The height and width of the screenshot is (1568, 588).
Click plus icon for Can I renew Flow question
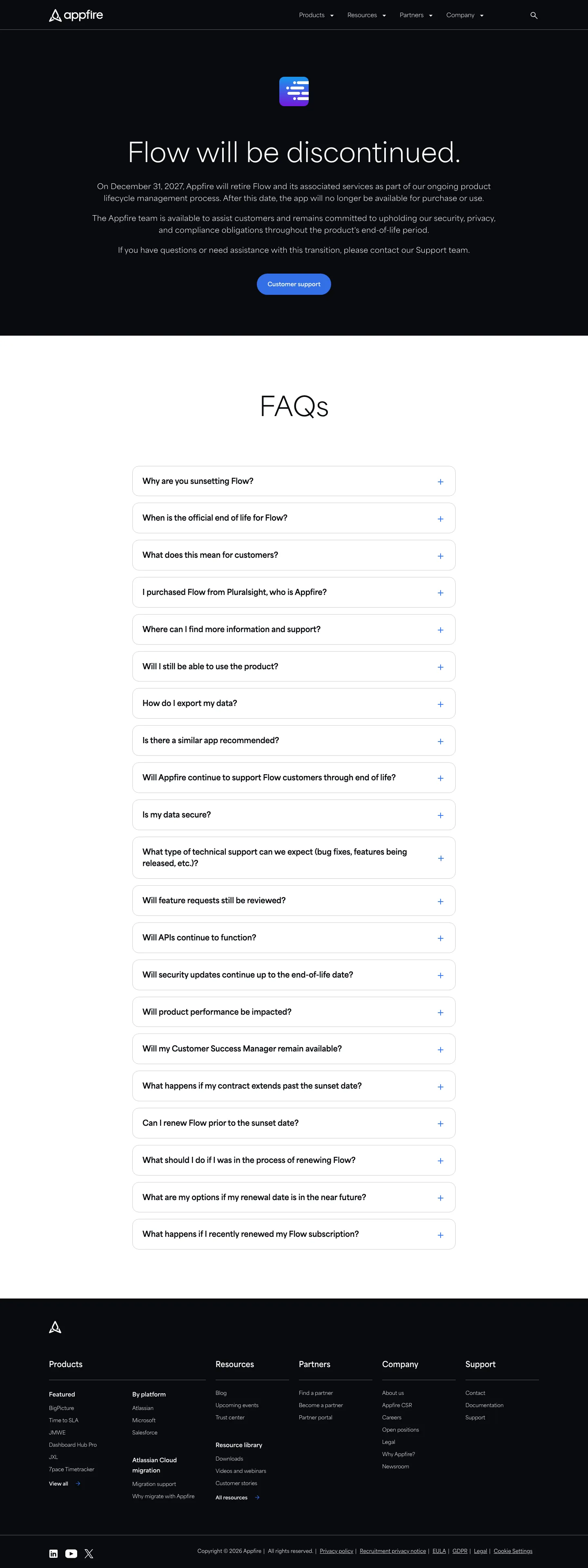(441, 1124)
